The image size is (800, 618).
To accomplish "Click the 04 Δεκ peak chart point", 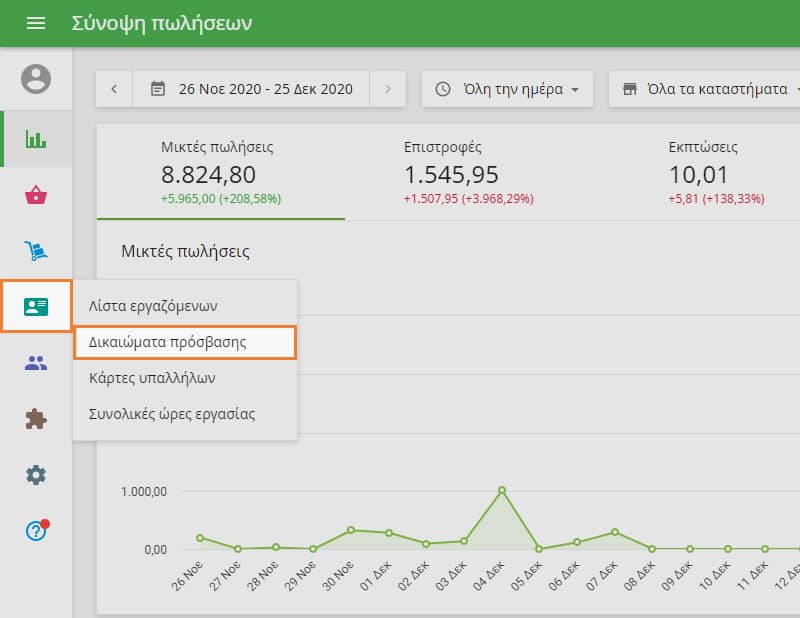I will pos(501,490).
